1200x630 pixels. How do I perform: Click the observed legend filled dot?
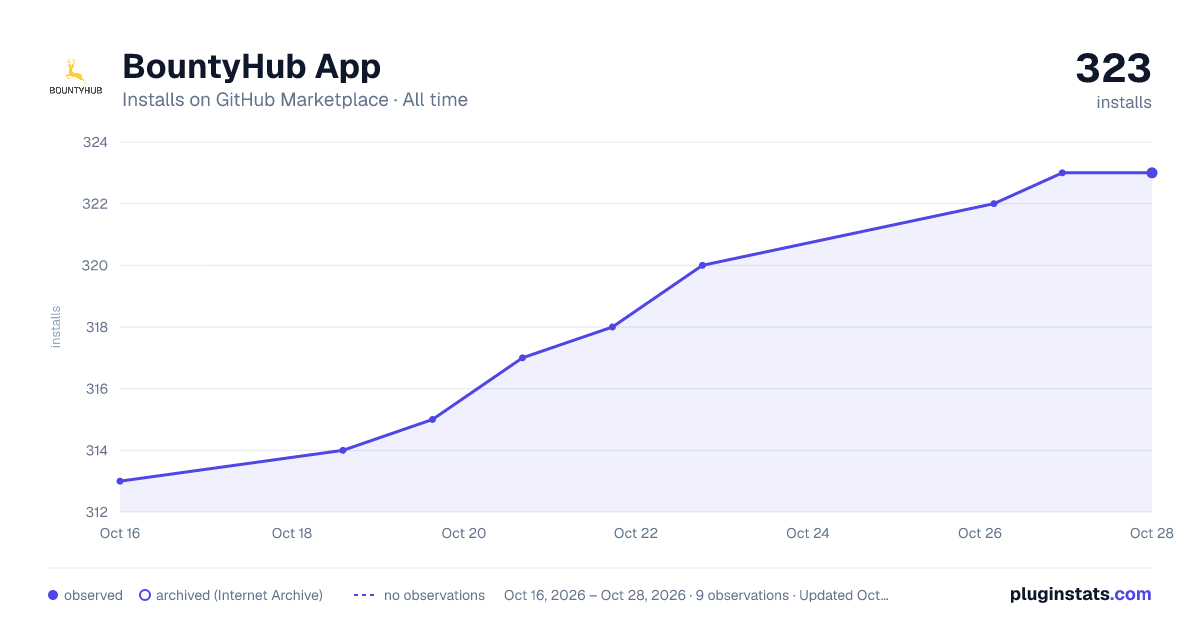53,595
